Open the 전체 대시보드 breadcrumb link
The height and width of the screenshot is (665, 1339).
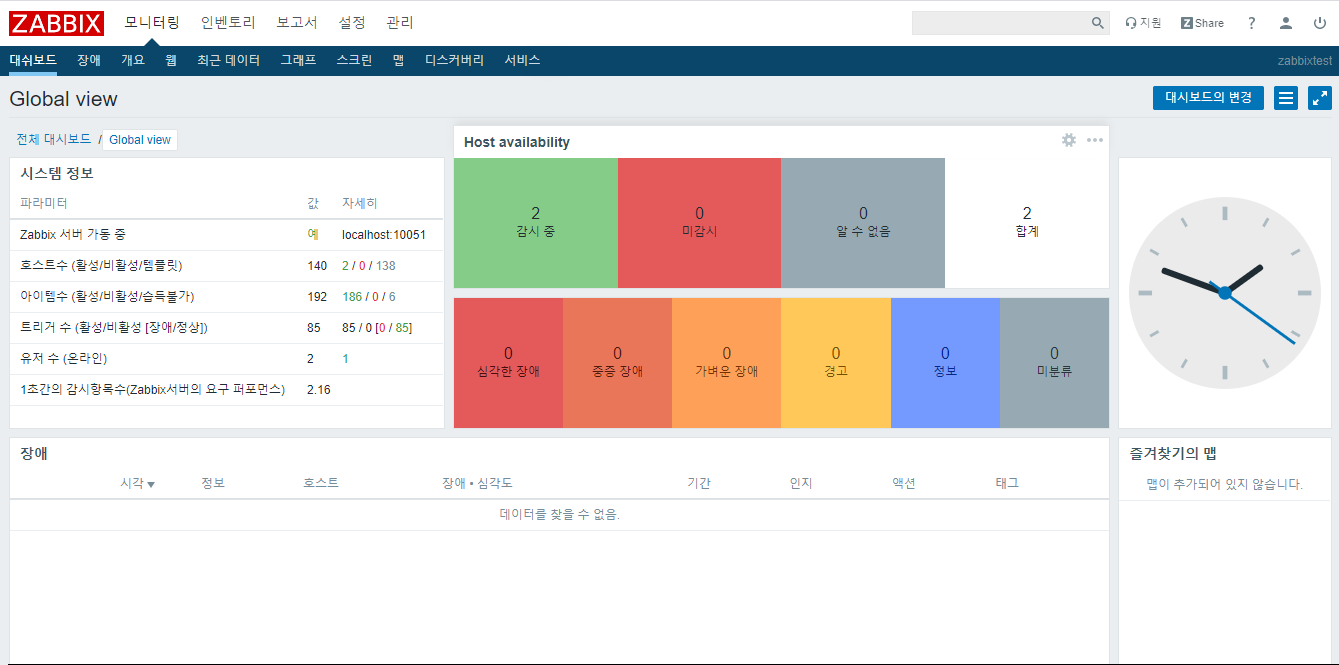click(53, 139)
